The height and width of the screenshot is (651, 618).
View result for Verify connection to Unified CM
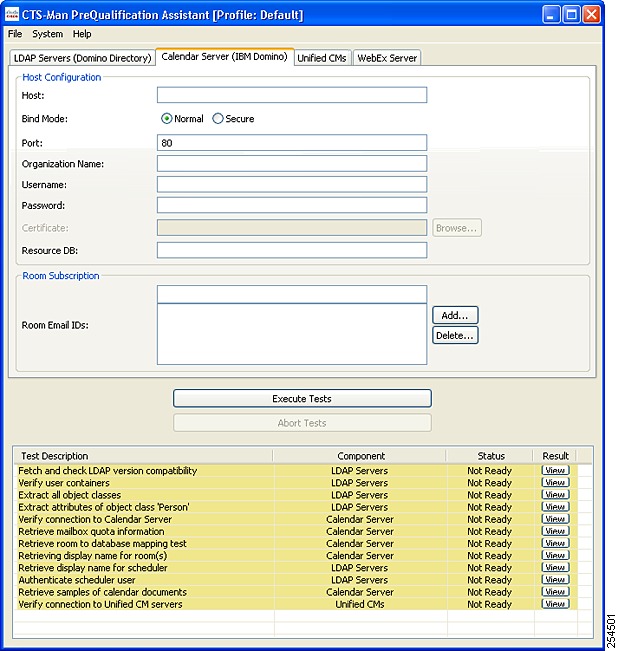coord(555,604)
